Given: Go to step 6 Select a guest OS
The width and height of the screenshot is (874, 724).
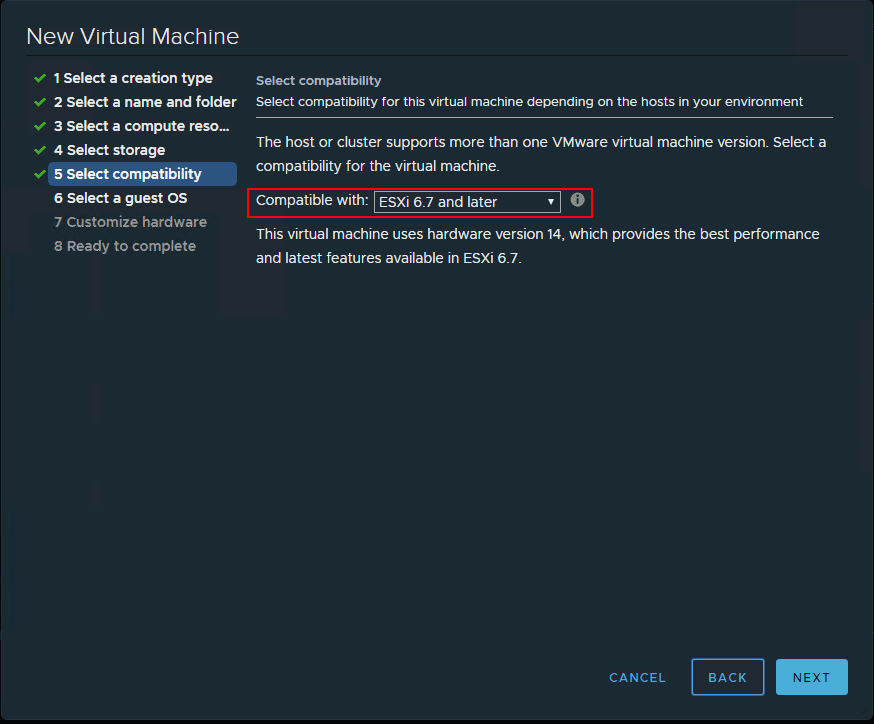Looking at the screenshot, I should (x=121, y=198).
